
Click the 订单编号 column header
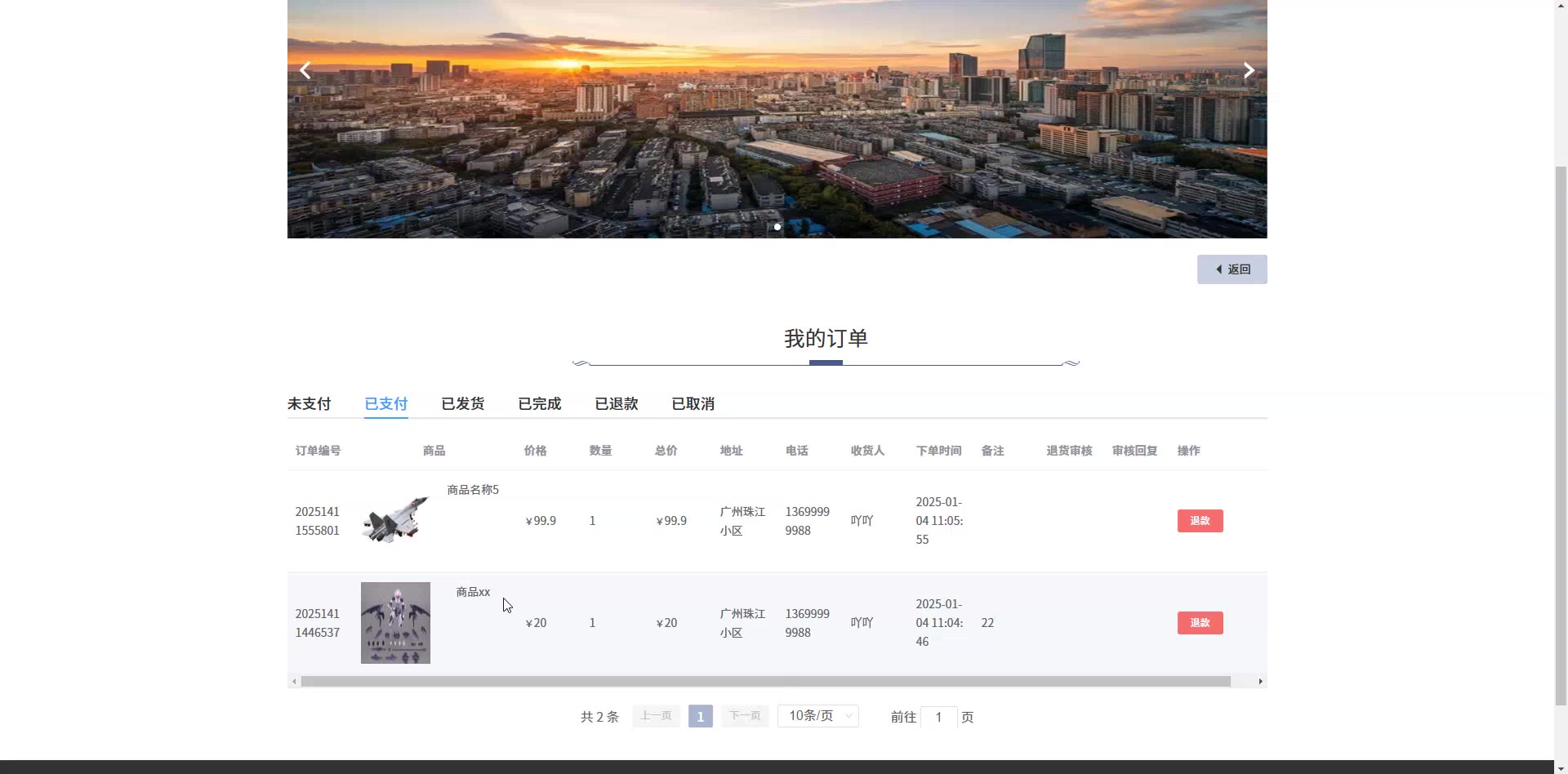[x=318, y=451]
